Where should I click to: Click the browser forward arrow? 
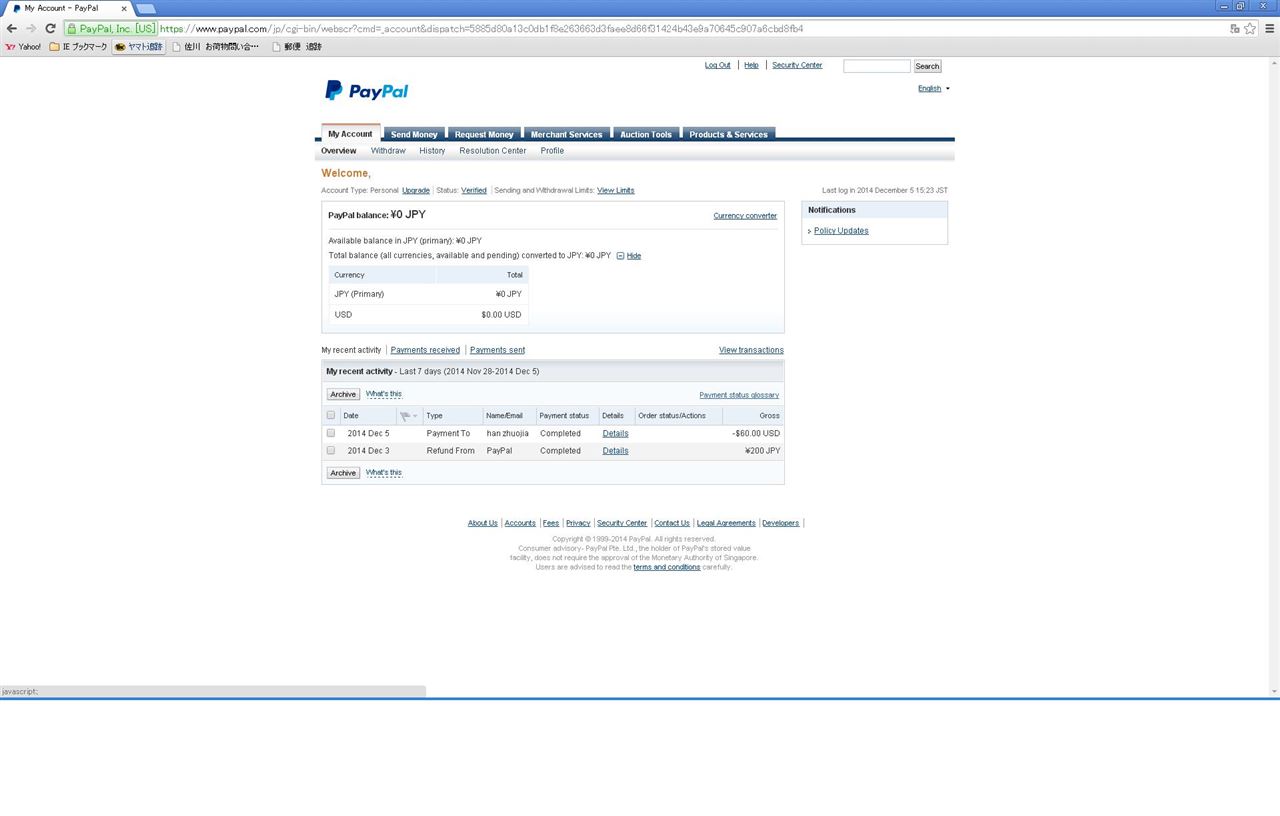[31, 29]
